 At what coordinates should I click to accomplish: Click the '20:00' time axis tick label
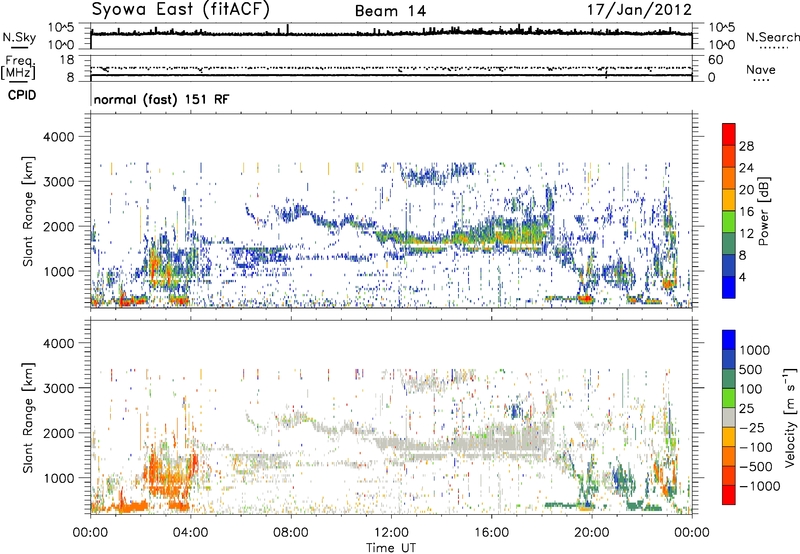(x=591, y=533)
